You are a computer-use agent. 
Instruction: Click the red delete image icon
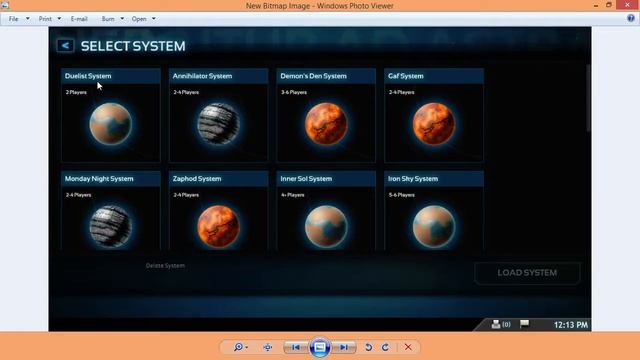tap(408, 347)
